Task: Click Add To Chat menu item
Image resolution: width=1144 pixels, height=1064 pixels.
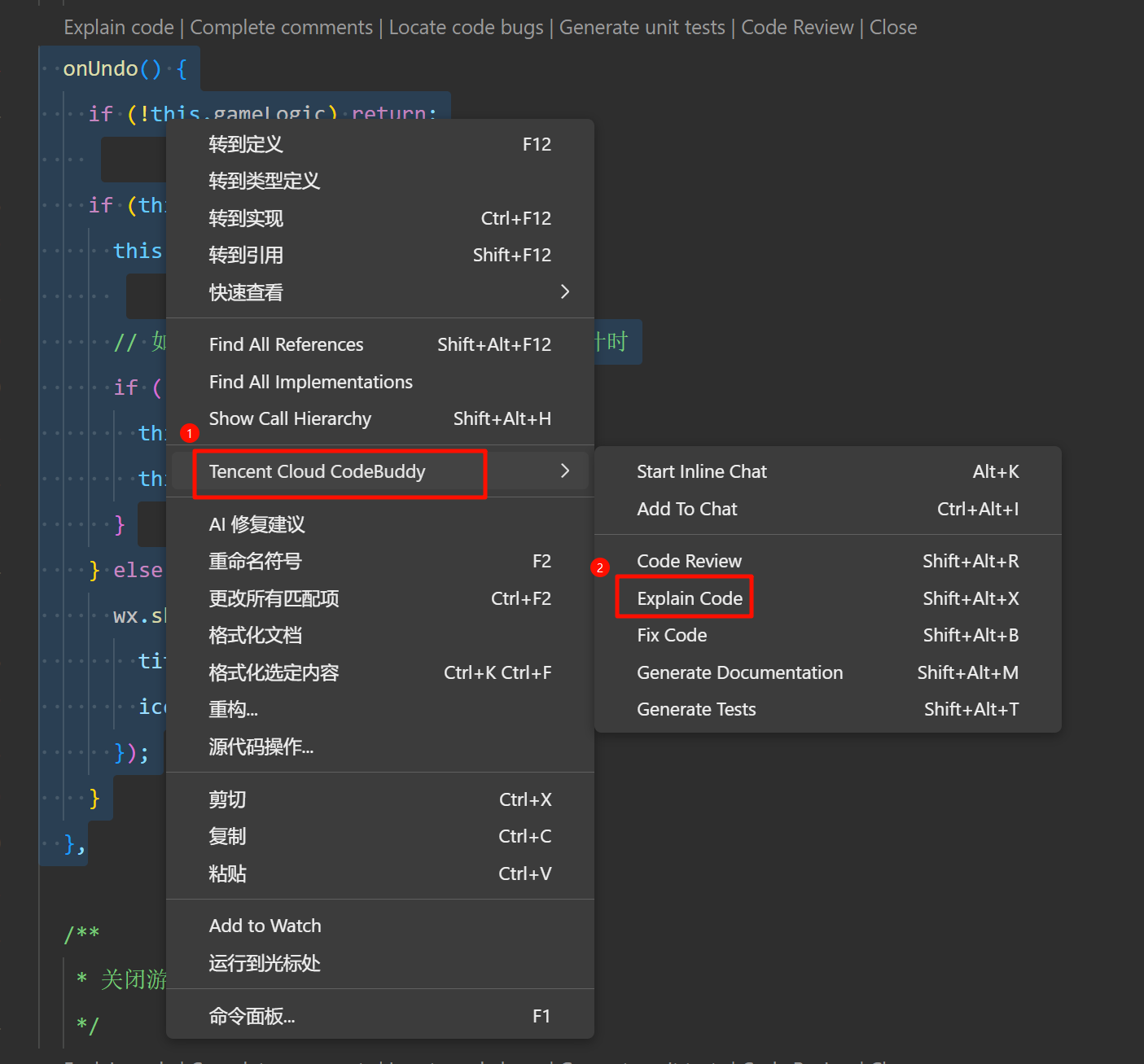Action: pyautogui.click(x=686, y=509)
